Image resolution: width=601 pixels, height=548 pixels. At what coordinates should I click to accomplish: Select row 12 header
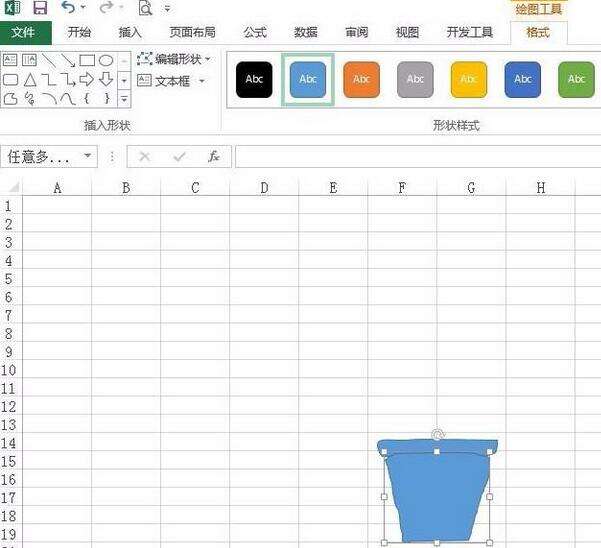coord(9,407)
